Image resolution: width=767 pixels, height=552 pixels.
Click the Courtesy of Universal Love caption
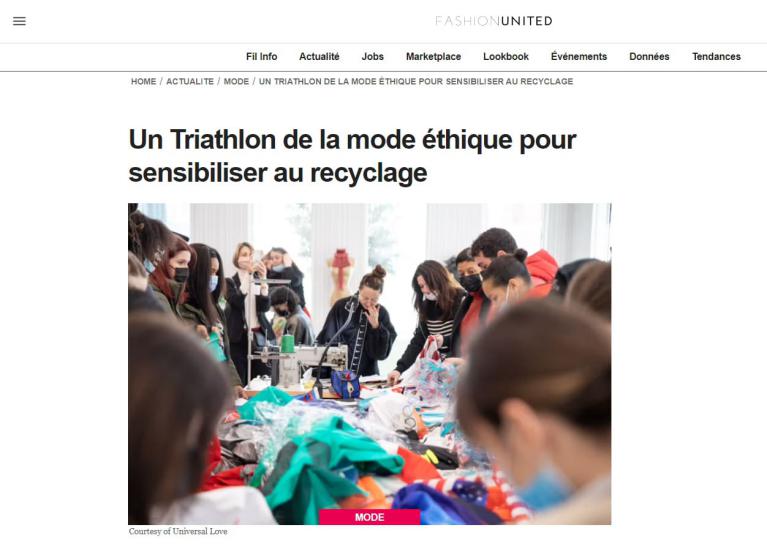178,531
